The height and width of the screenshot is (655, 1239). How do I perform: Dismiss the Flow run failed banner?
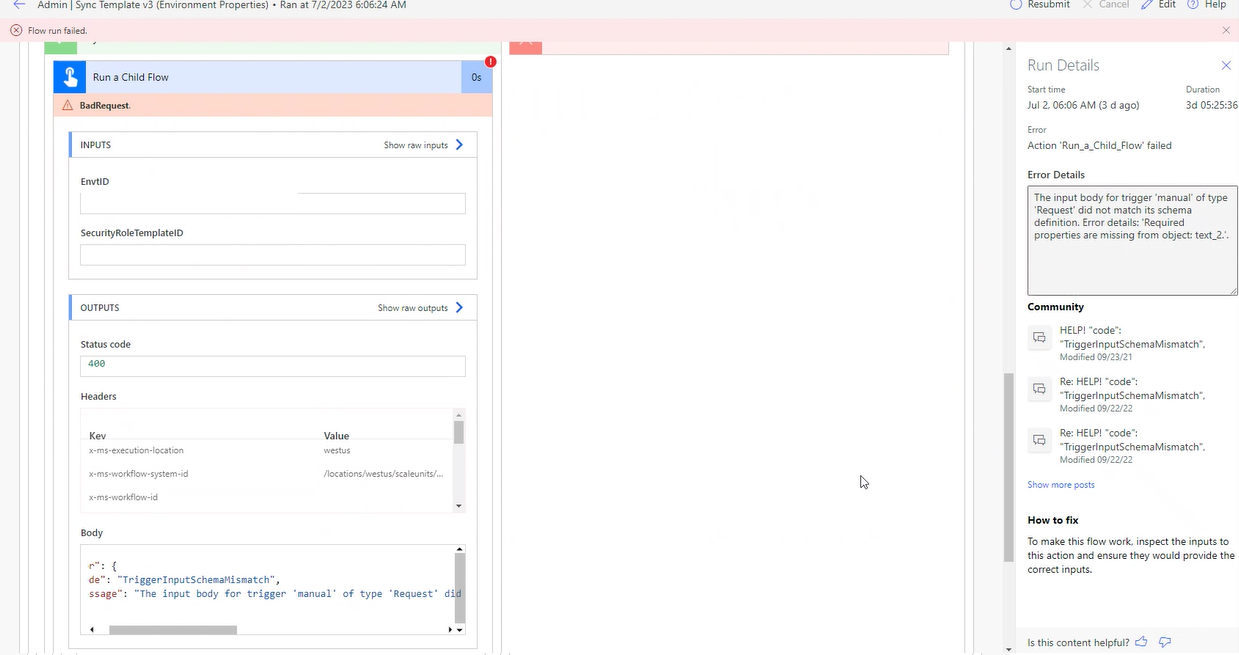[1225, 30]
